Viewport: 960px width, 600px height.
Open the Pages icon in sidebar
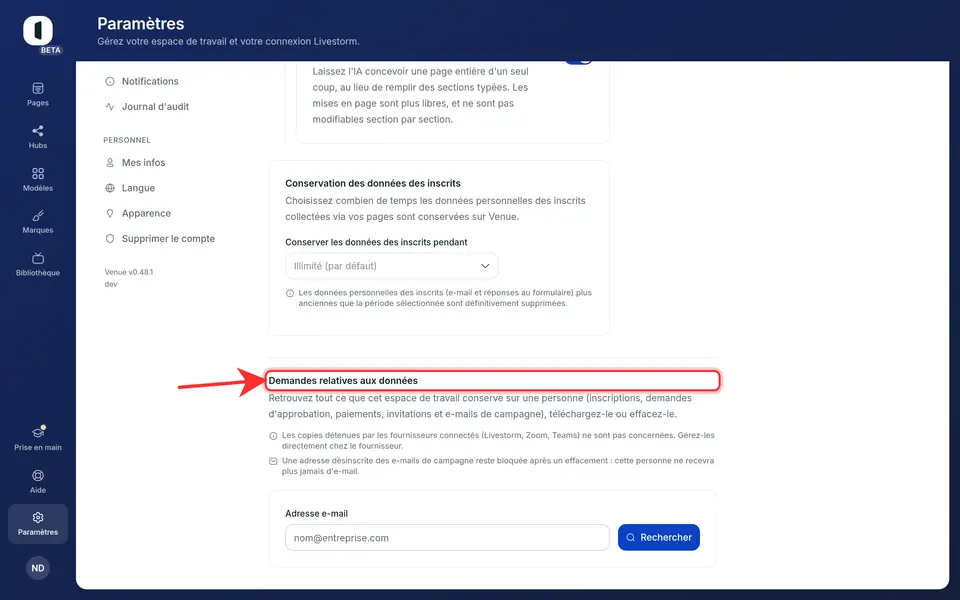point(38,88)
